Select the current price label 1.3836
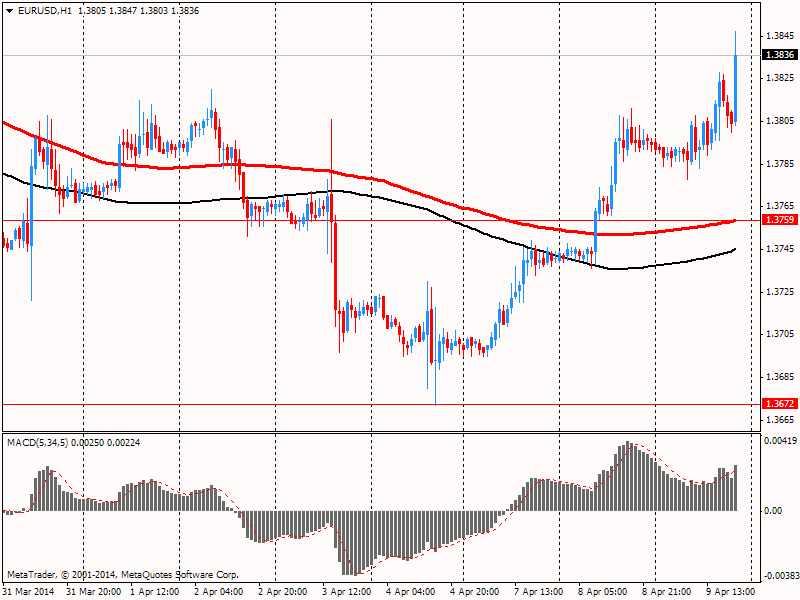800x600 pixels. 779,55
